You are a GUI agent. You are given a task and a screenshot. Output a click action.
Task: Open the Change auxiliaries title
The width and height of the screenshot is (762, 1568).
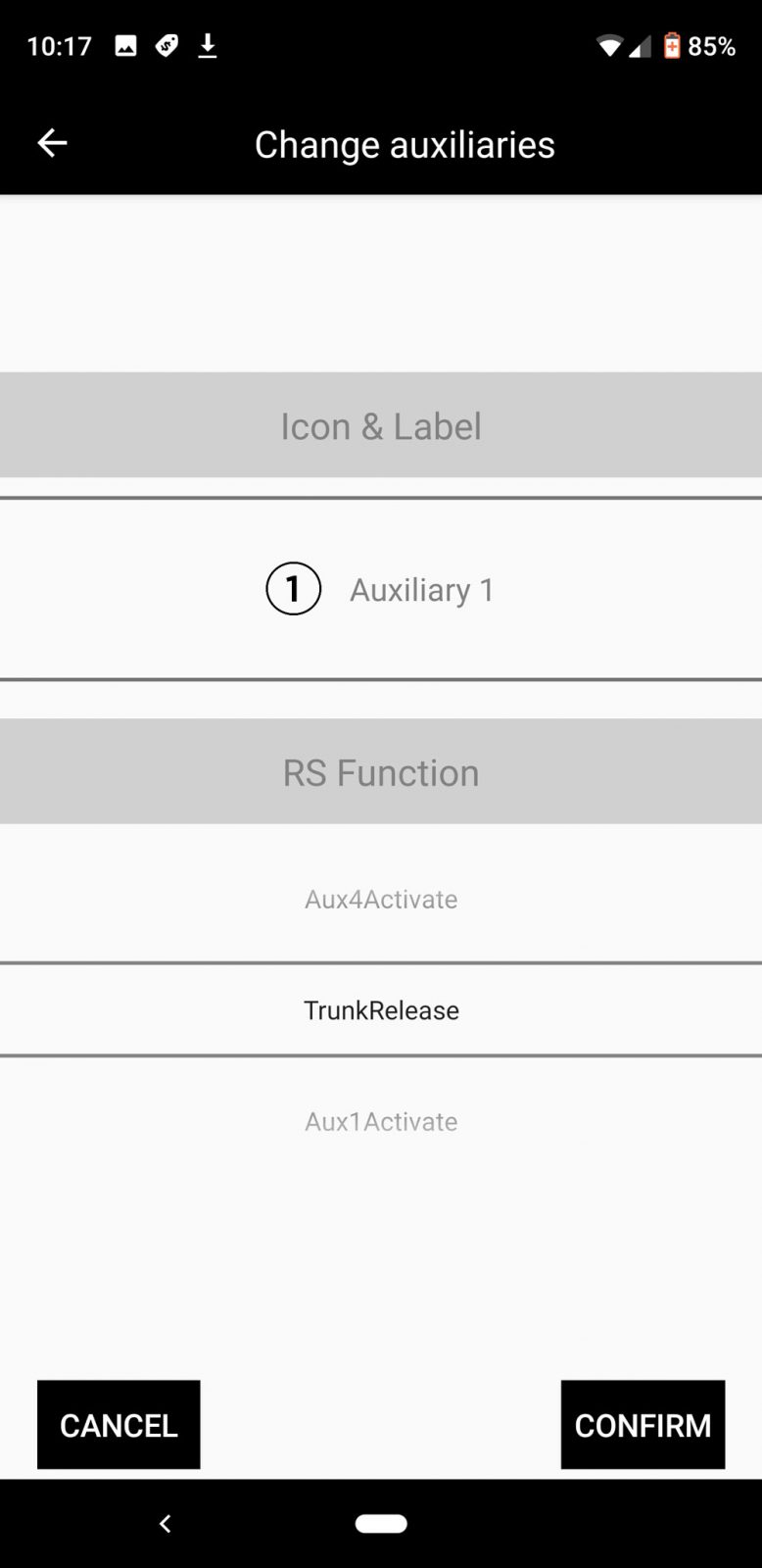404,143
